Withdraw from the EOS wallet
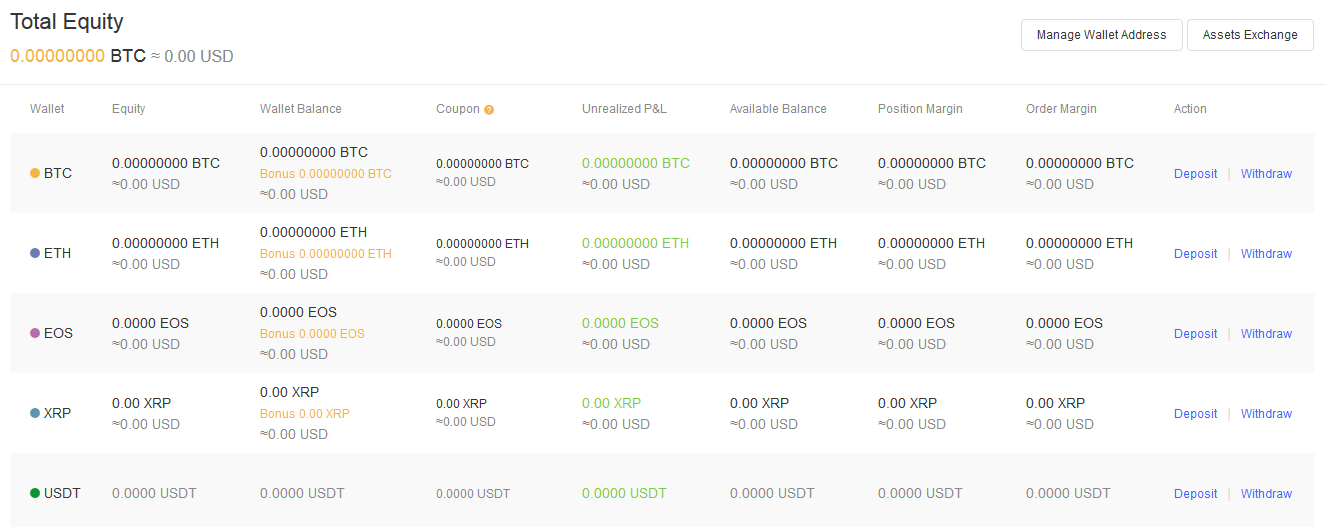1325x527 pixels. coord(1266,334)
